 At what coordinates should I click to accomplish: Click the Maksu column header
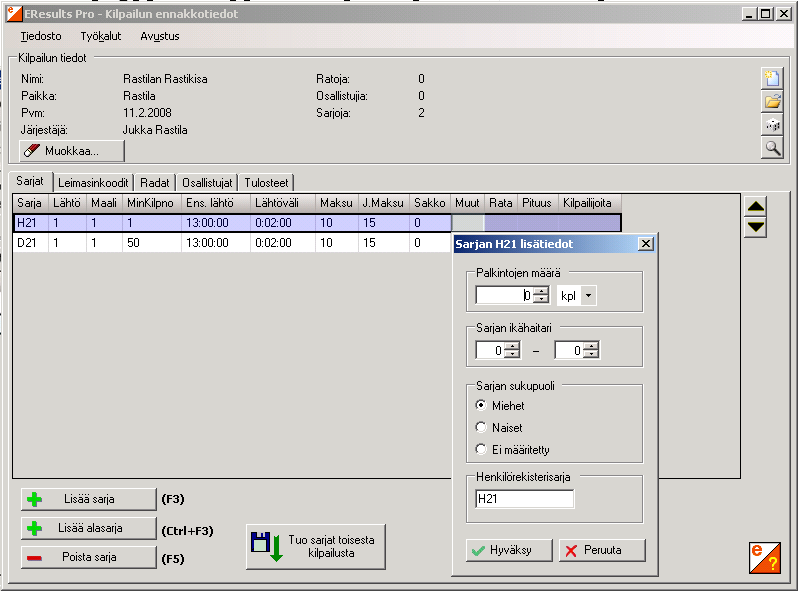[x=336, y=203]
